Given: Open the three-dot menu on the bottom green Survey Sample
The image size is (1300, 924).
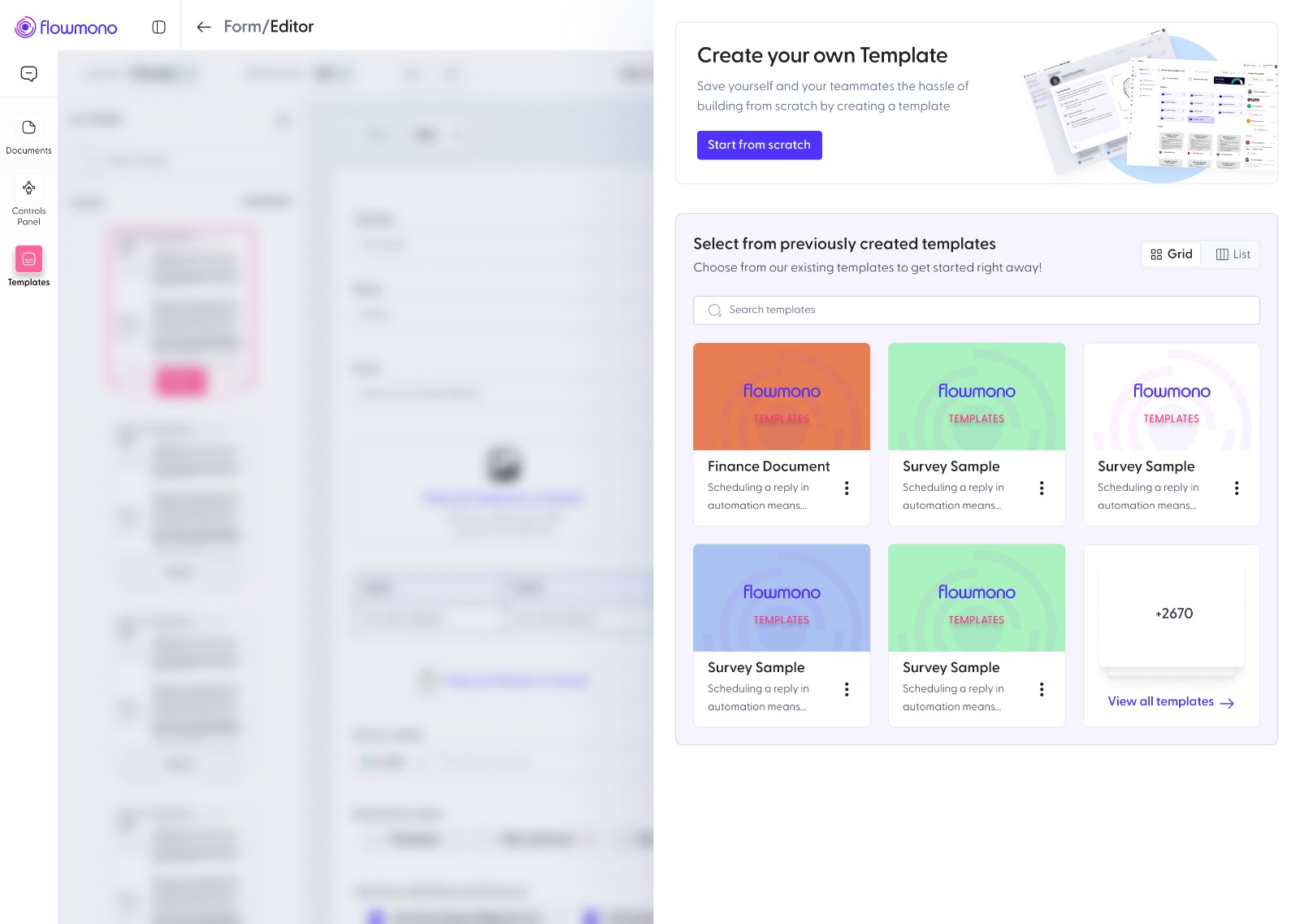Looking at the screenshot, I should 1042,689.
